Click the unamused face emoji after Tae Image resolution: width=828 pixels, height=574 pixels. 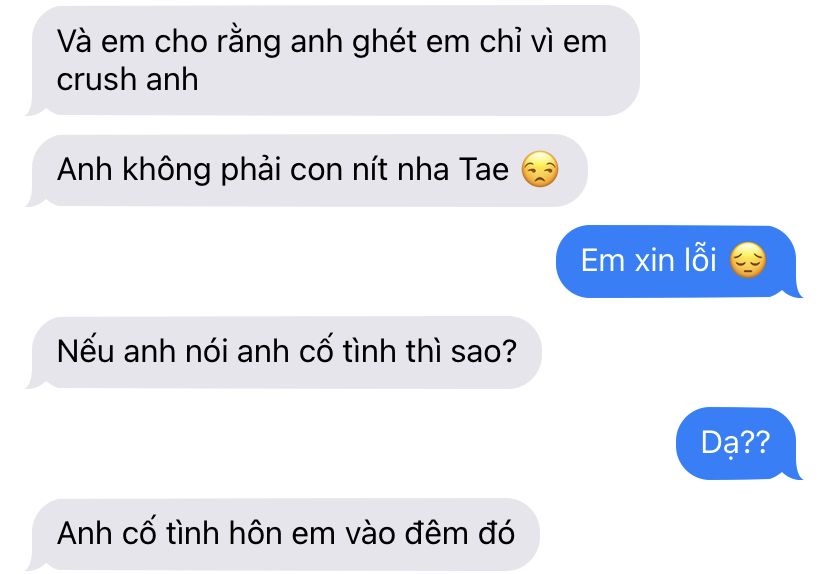pos(540,170)
